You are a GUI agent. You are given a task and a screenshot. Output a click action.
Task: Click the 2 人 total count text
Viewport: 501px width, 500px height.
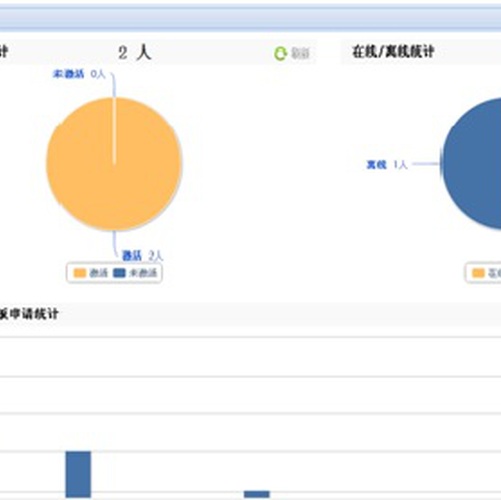[135, 53]
